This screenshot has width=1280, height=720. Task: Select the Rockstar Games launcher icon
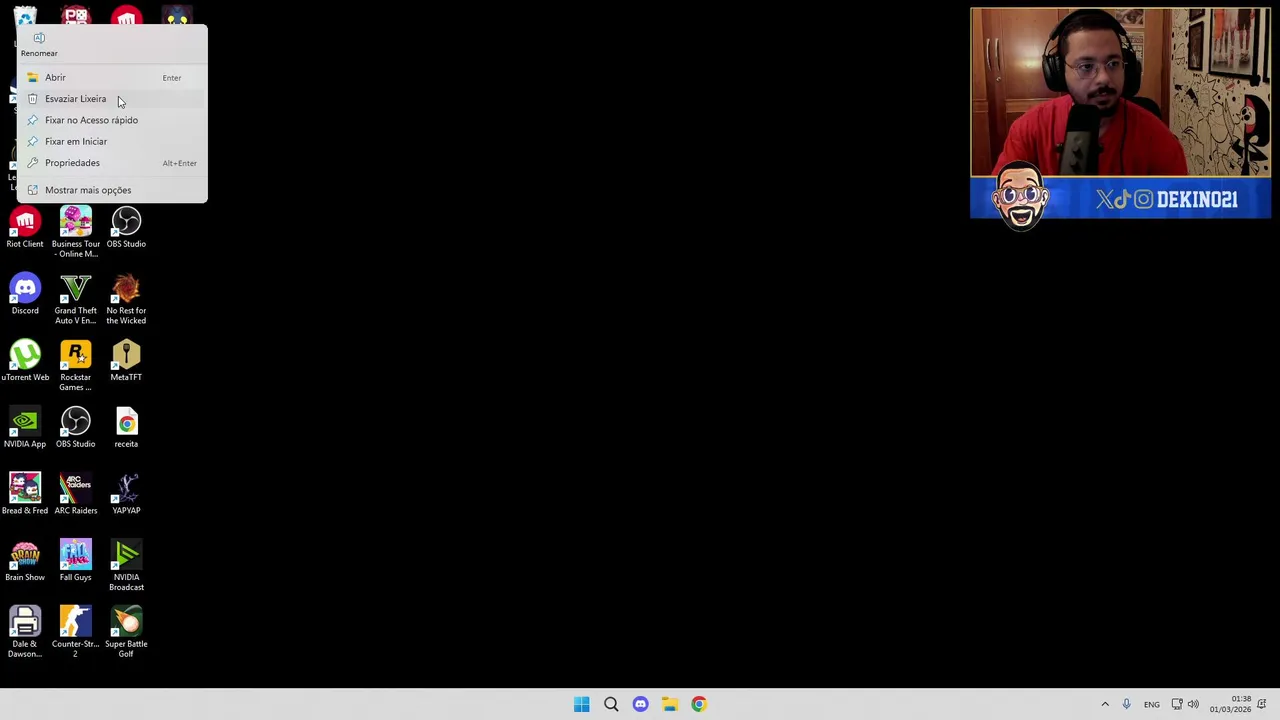point(76,365)
